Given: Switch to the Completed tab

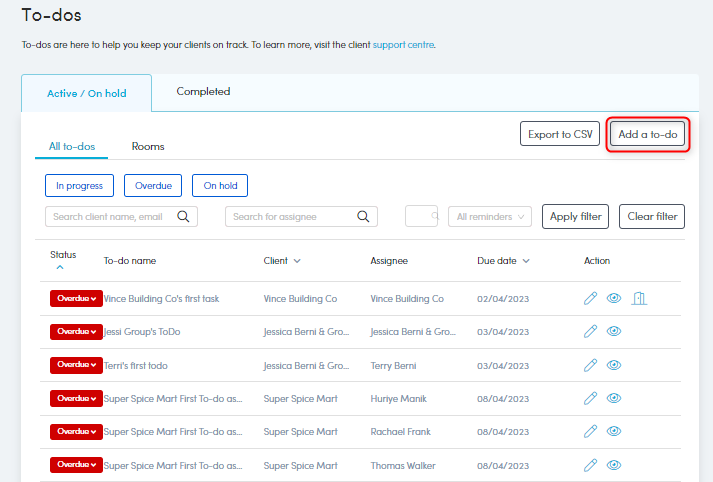Looking at the screenshot, I should coord(203,92).
